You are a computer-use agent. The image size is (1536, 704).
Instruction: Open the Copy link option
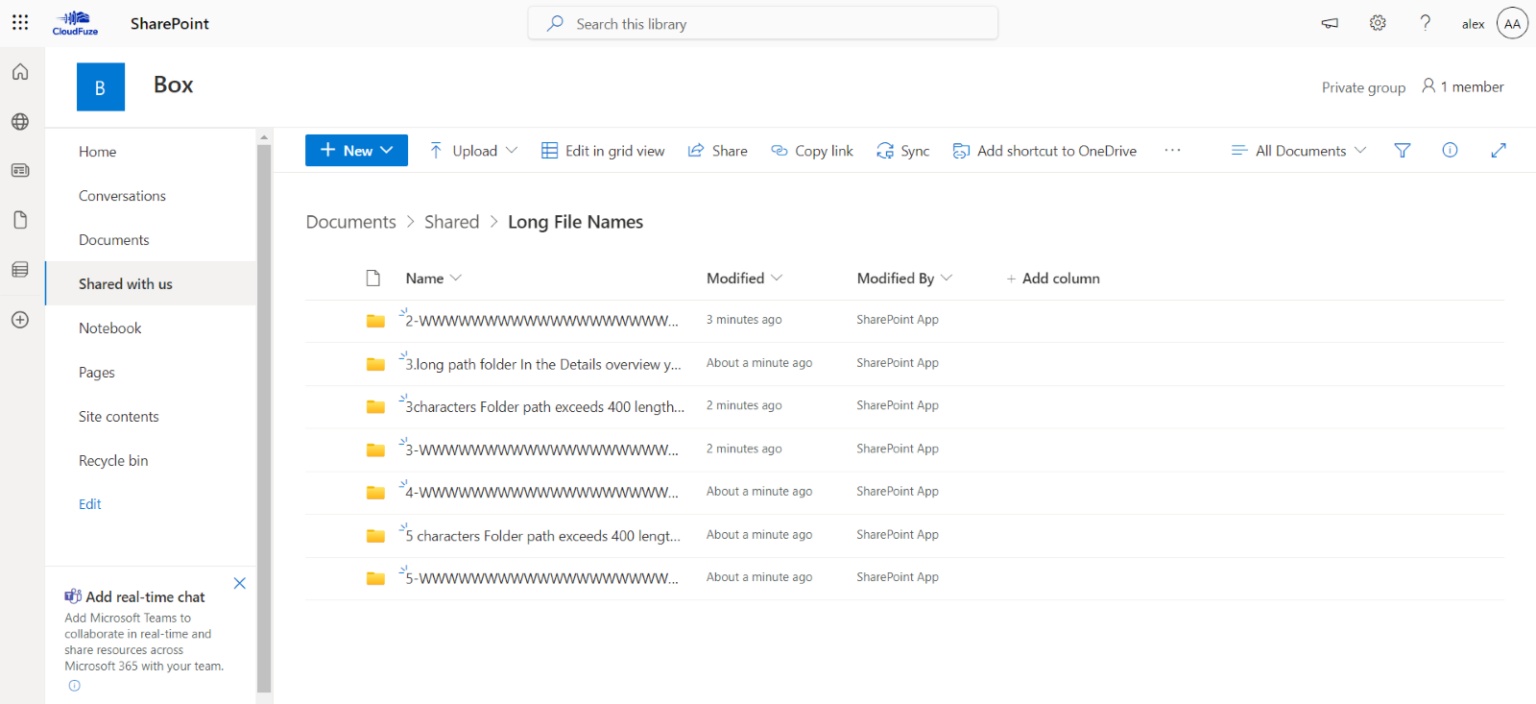point(812,150)
